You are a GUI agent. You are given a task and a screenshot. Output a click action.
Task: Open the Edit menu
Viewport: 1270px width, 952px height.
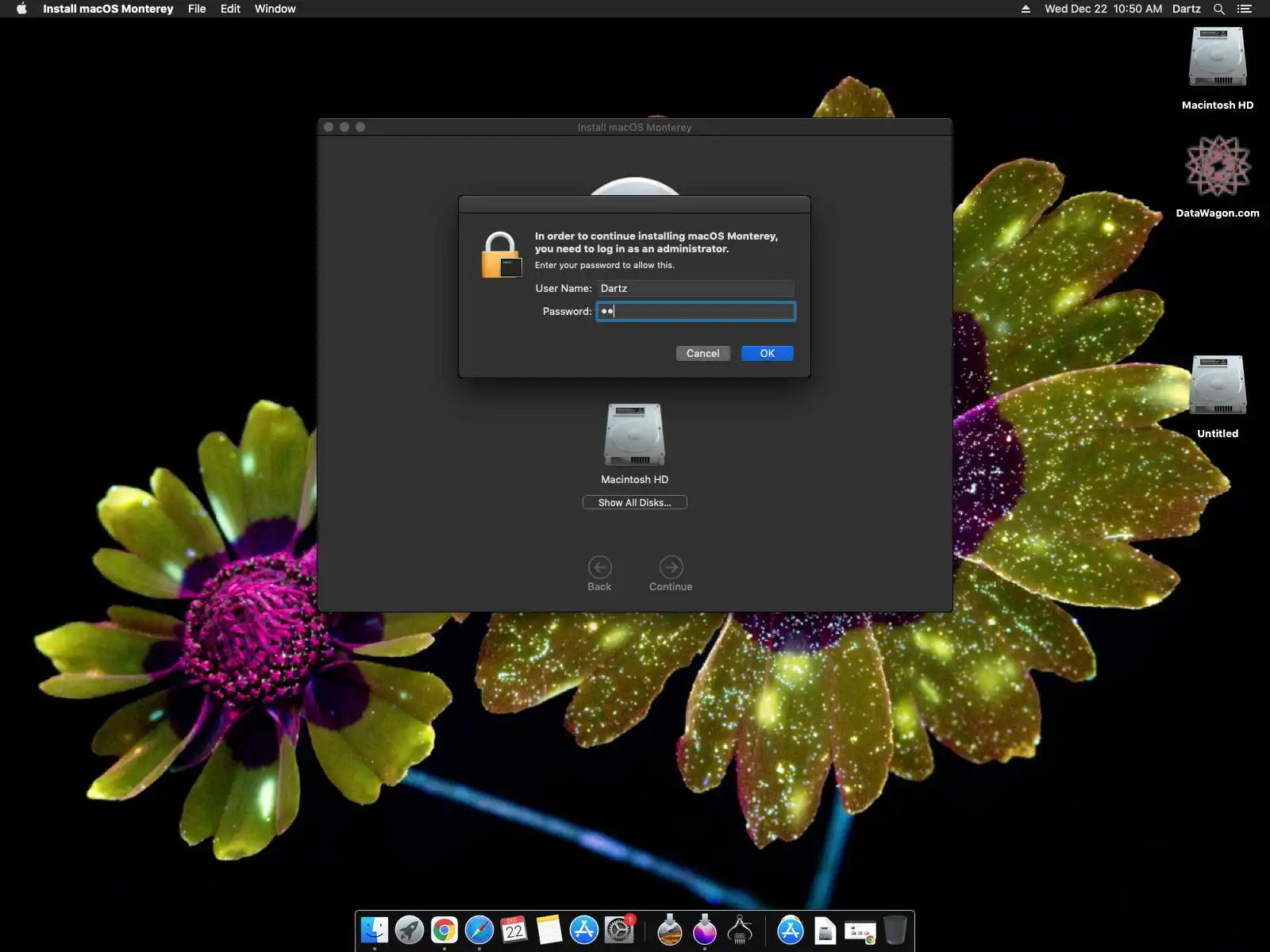(230, 9)
